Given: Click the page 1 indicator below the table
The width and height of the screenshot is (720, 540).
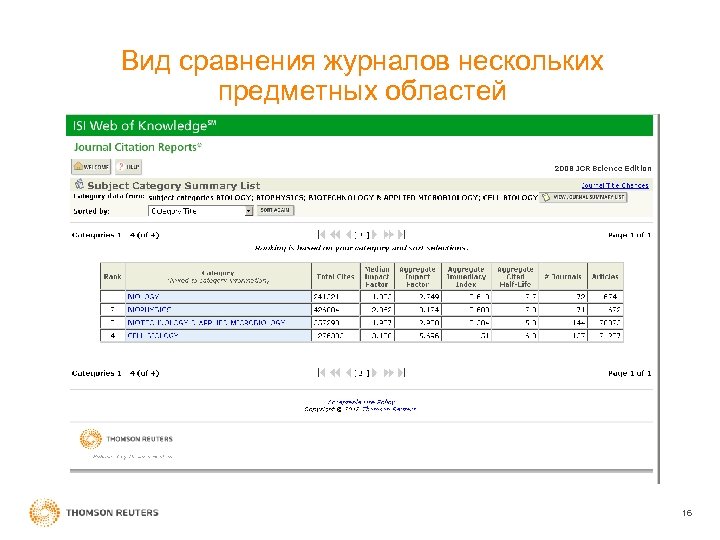Looking at the screenshot, I should tap(362, 373).
